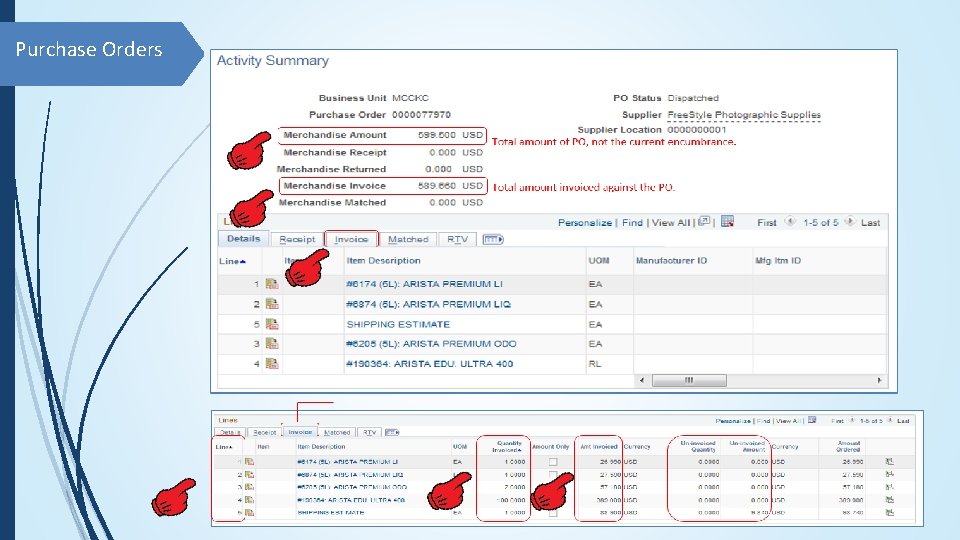
Task: Click Show All Columns icon after RTV tab in Activity Summary
Action: (x=493, y=239)
